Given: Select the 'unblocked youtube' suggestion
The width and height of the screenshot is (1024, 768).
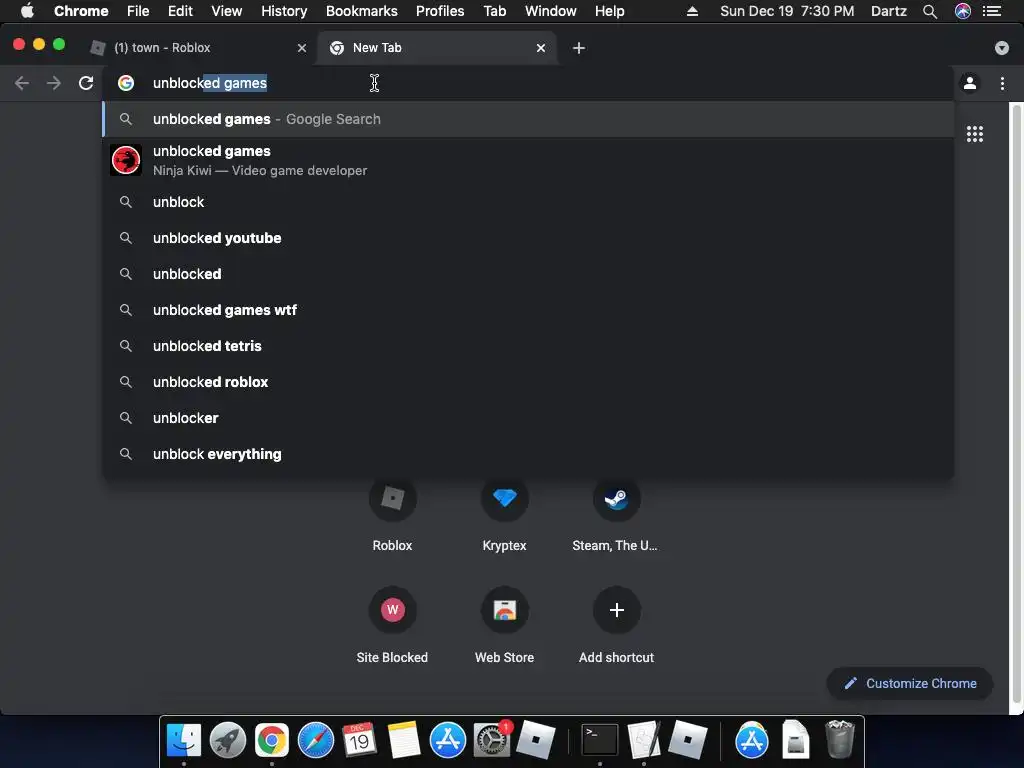Looking at the screenshot, I should pos(528,238).
